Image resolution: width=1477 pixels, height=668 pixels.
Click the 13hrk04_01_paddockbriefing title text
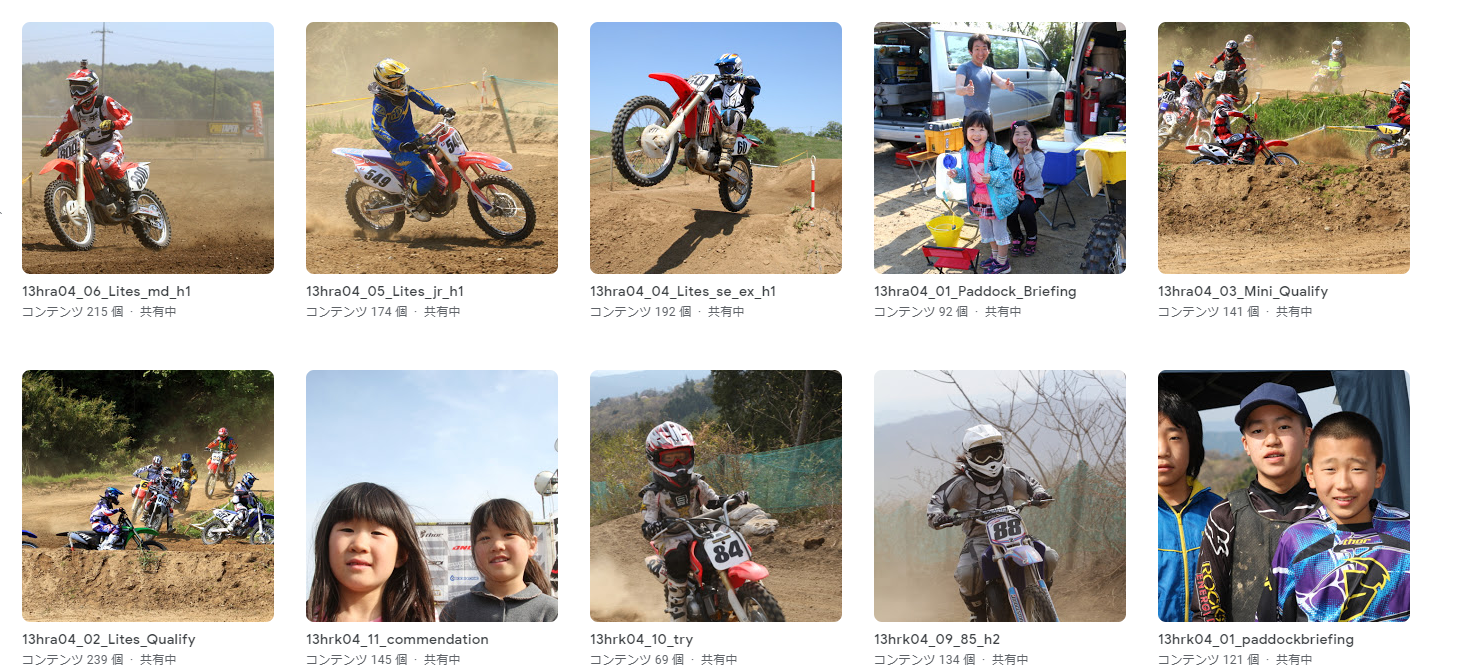(x=1256, y=640)
